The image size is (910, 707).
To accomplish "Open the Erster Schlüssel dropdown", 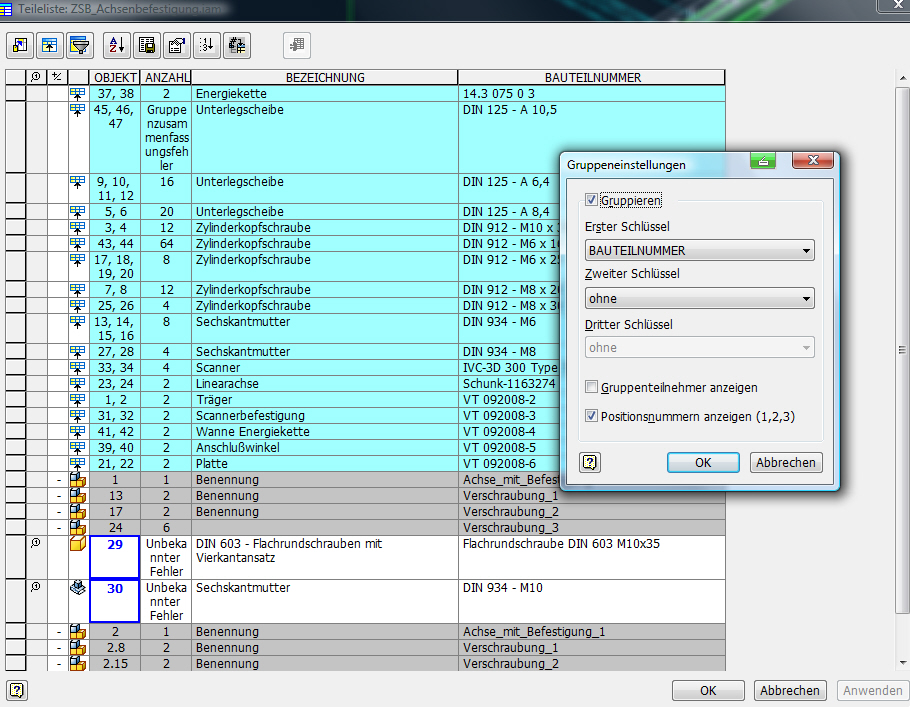I will point(699,251).
